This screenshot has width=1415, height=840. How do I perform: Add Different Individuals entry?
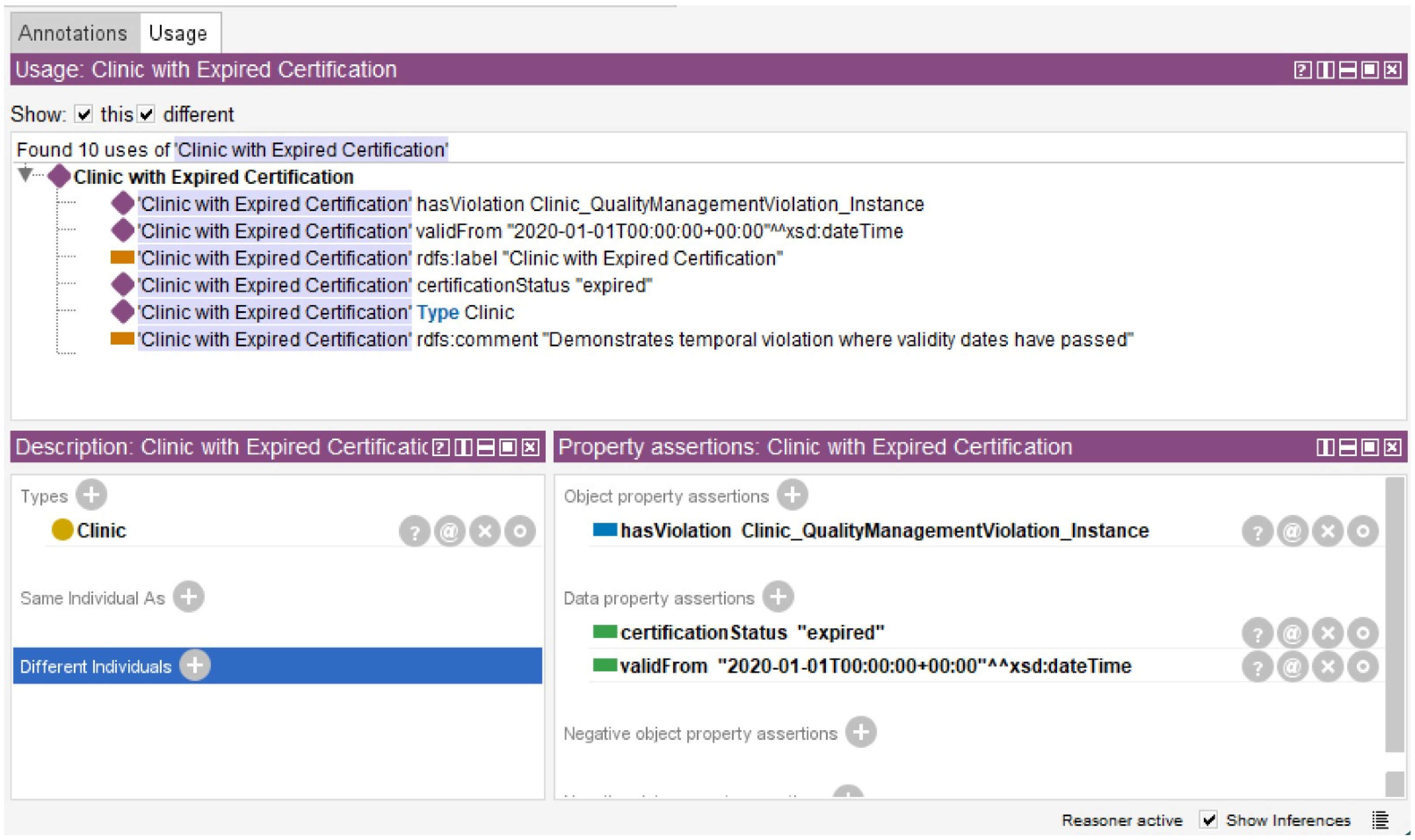pyautogui.click(x=195, y=665)
